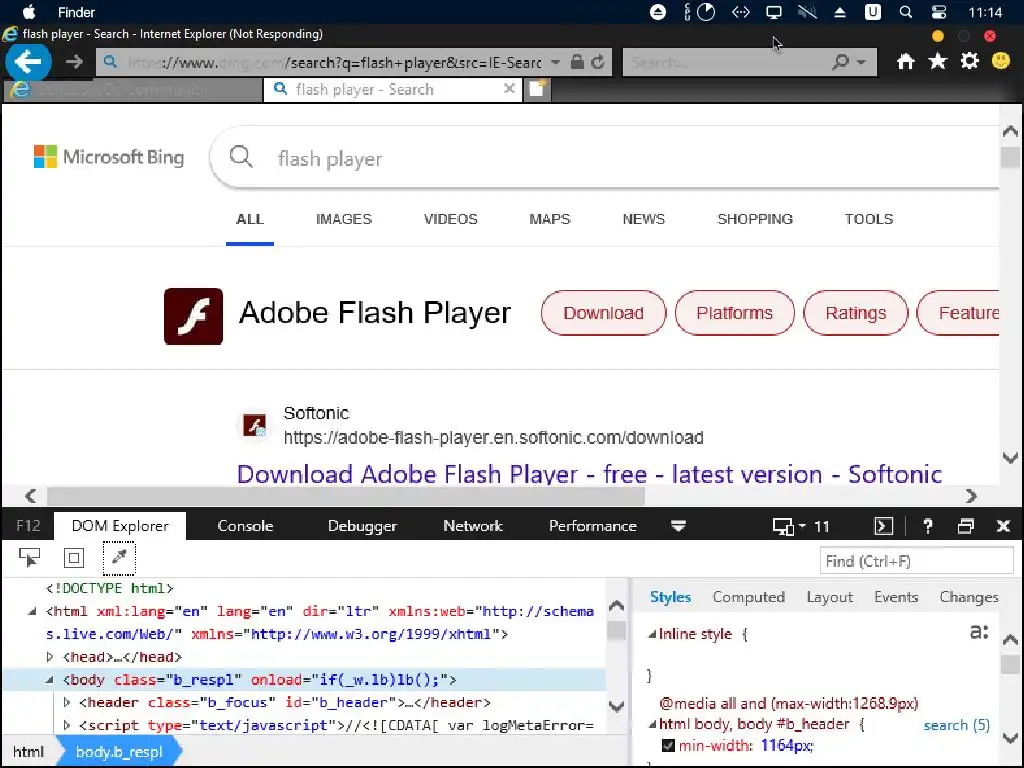Open the search provider dropdown arrow
Image resolution: width=1024 pixels, height=768 pixels.
(861, 62)
